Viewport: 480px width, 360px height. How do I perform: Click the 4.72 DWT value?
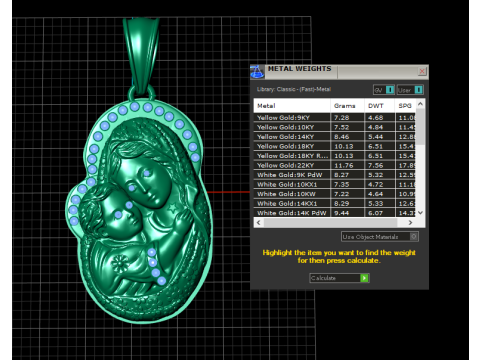pos(376,184)
